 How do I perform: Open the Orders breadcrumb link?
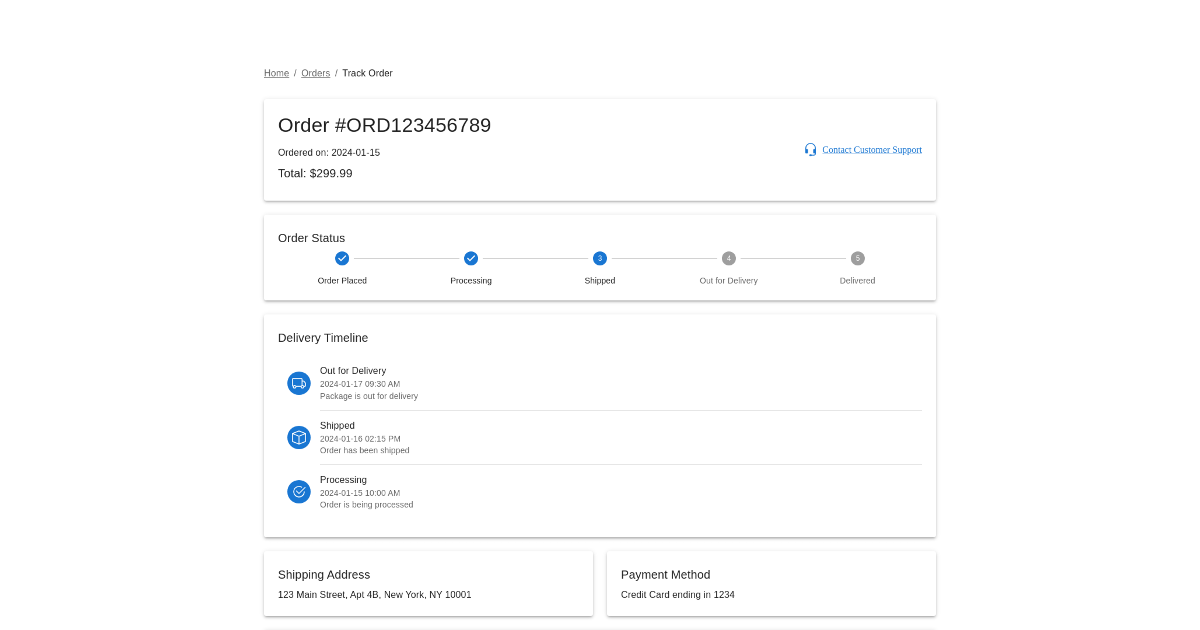click(x=315, y=73)
